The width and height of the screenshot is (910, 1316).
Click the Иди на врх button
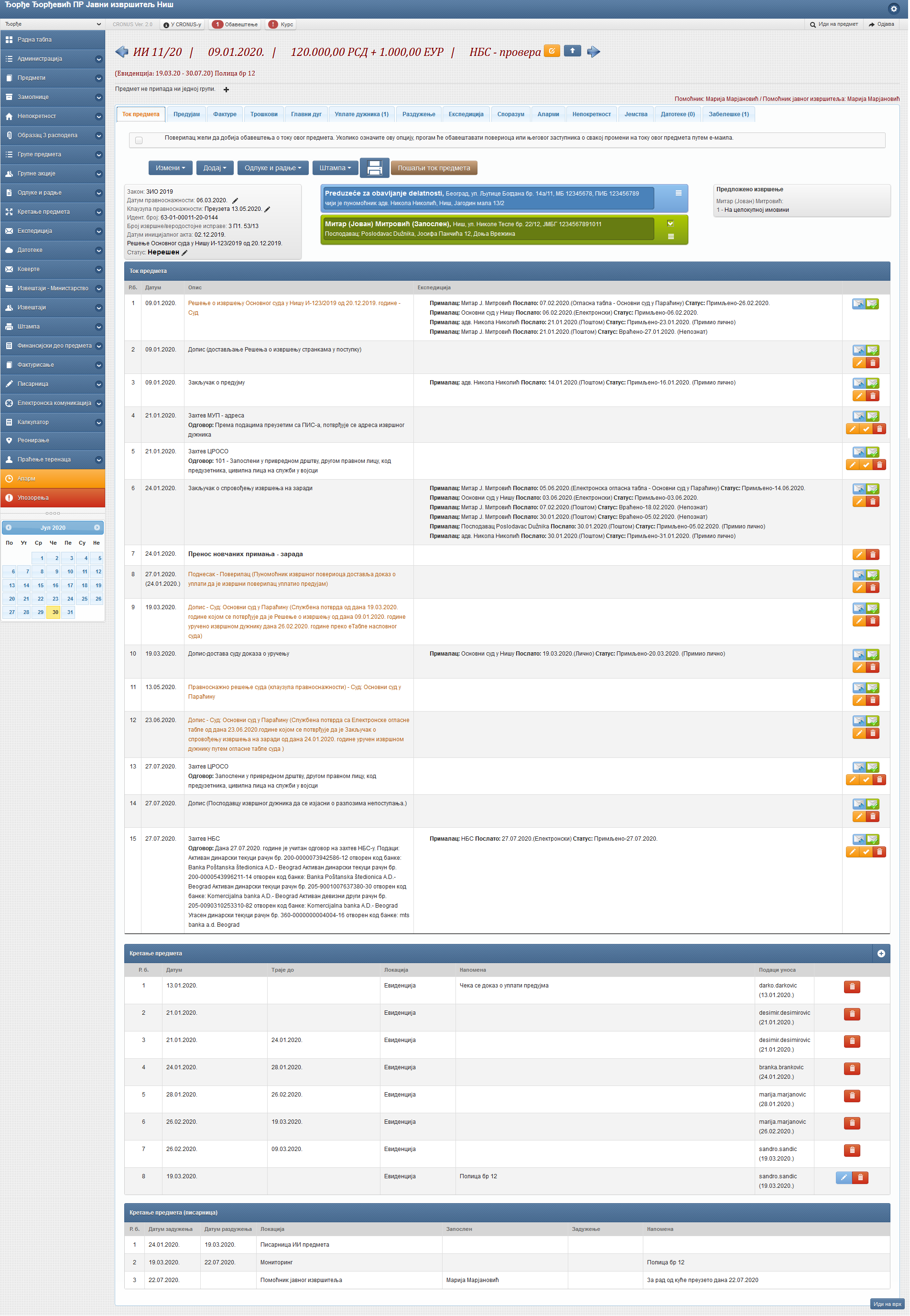click(887, 1304)
